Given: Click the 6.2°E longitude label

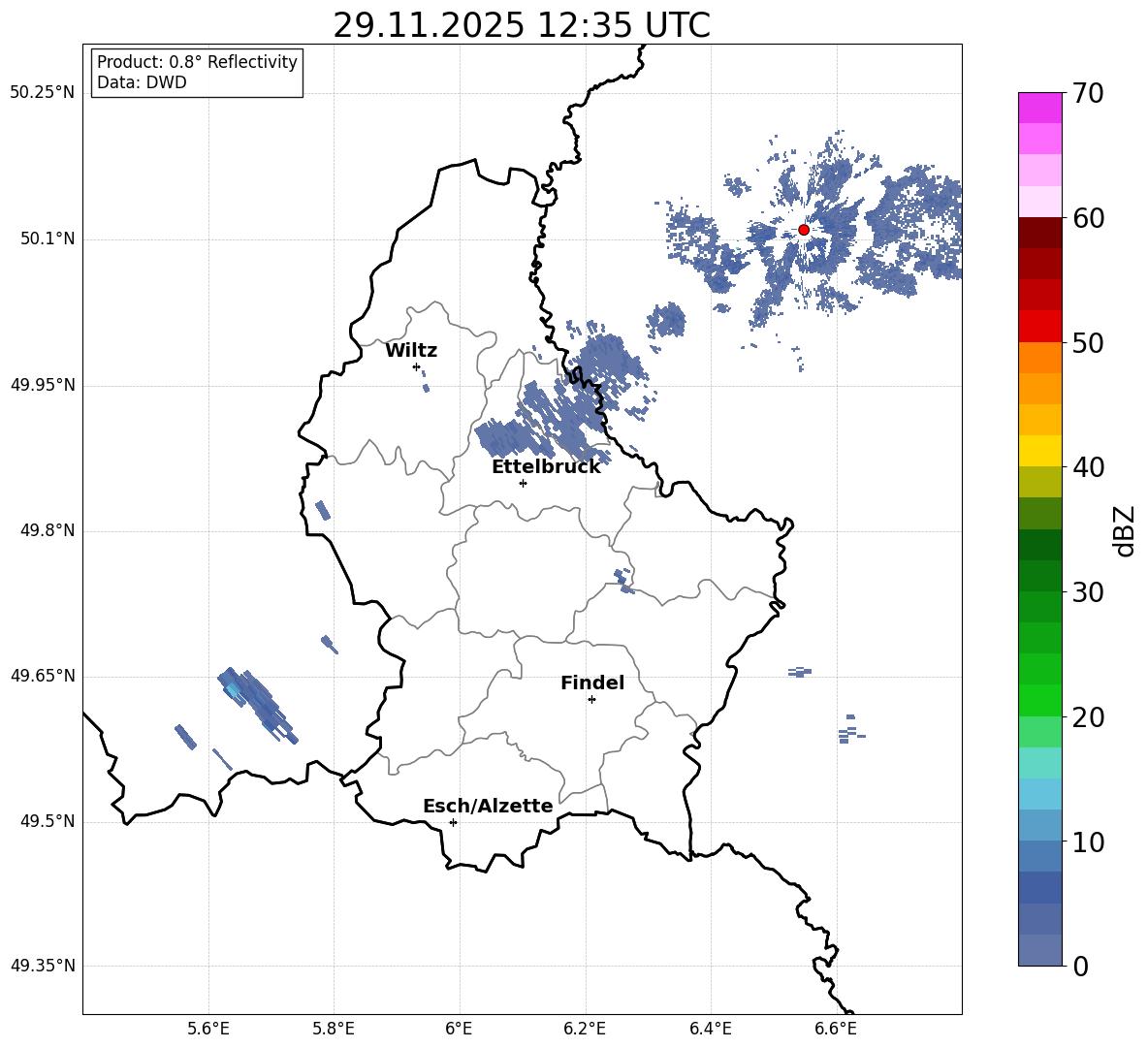Looking at the screenshot, I should 585,1029.
